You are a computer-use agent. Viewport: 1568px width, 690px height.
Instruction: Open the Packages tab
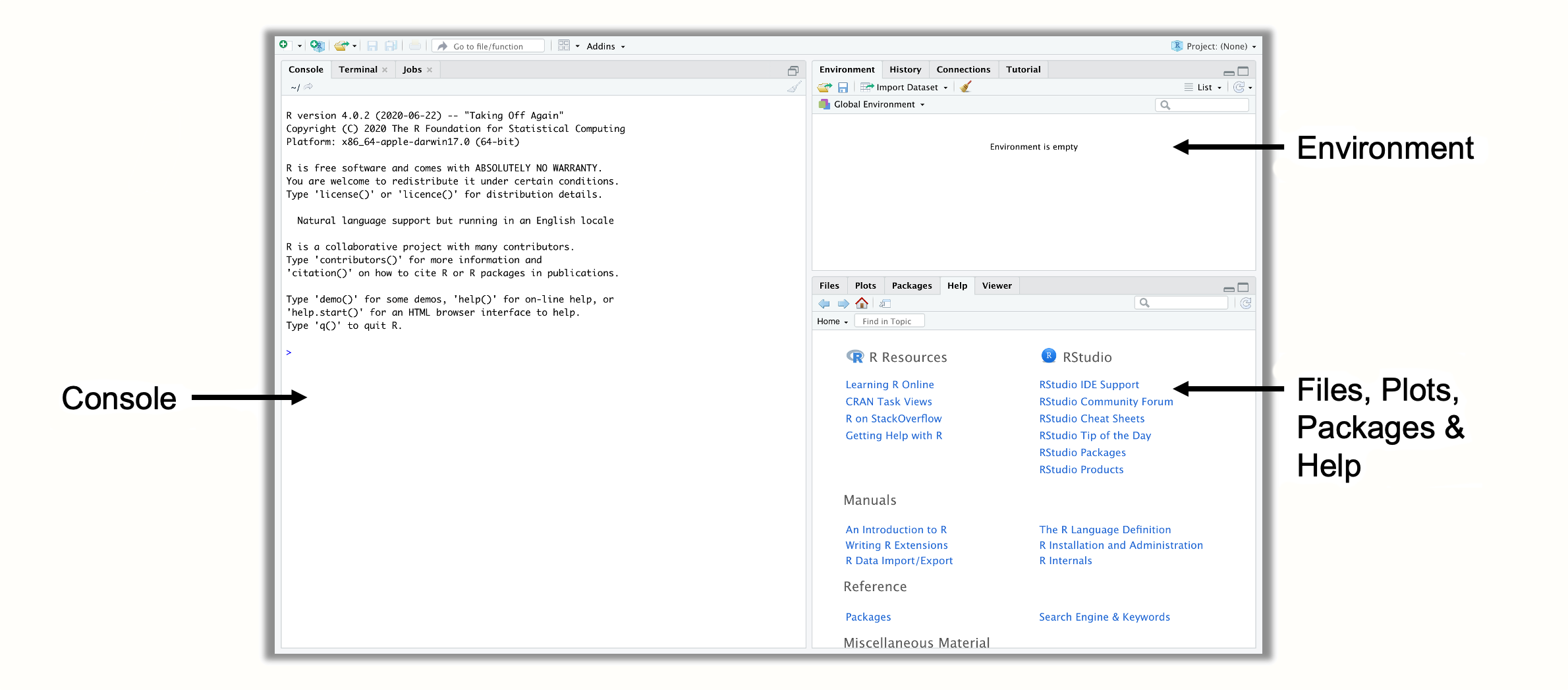pyautogui.click(x=911, y=285)
